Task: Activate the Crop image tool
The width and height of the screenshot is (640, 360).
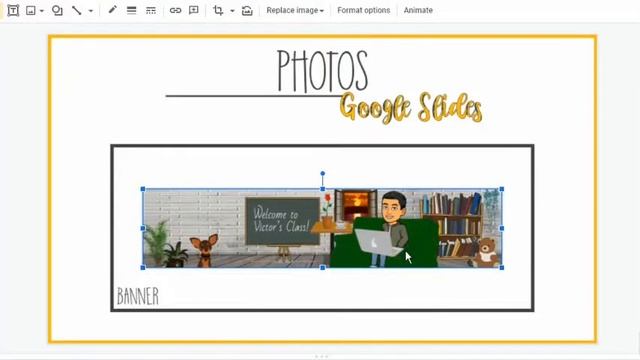Action: [x=218, y=11]
